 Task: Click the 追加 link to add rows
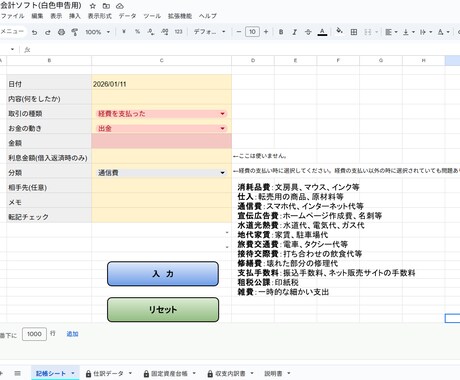click(72, 334)
